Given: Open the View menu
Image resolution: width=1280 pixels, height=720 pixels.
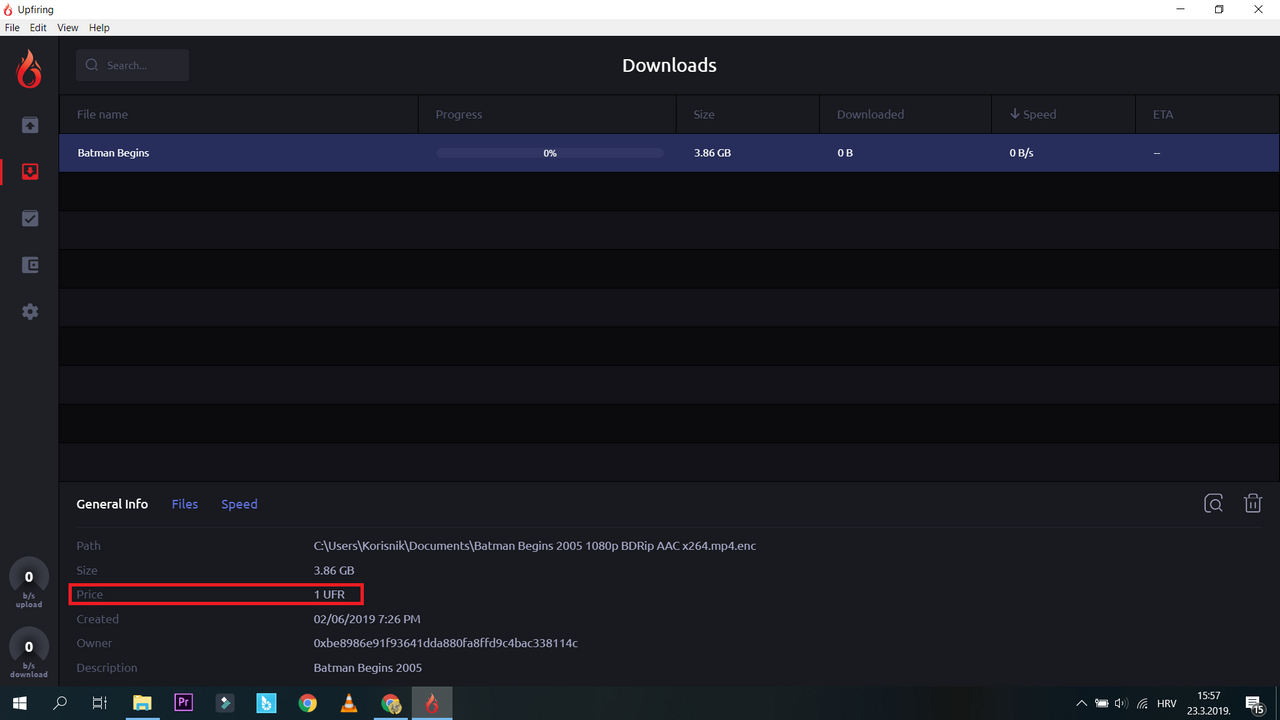Looking at the screenshot, I should point(67,28).
